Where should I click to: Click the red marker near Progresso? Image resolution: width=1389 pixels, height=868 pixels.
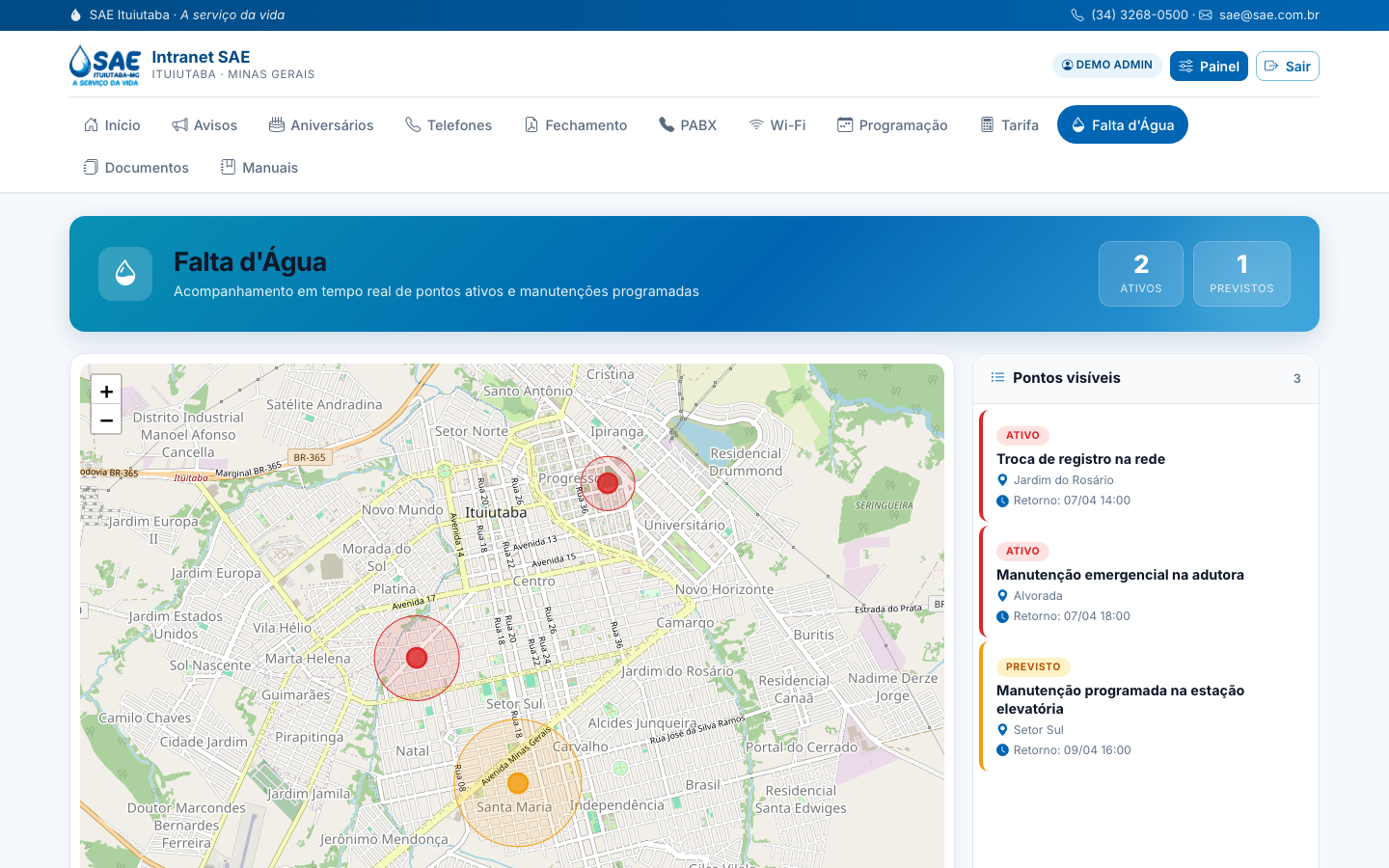(x=608, y=483)
